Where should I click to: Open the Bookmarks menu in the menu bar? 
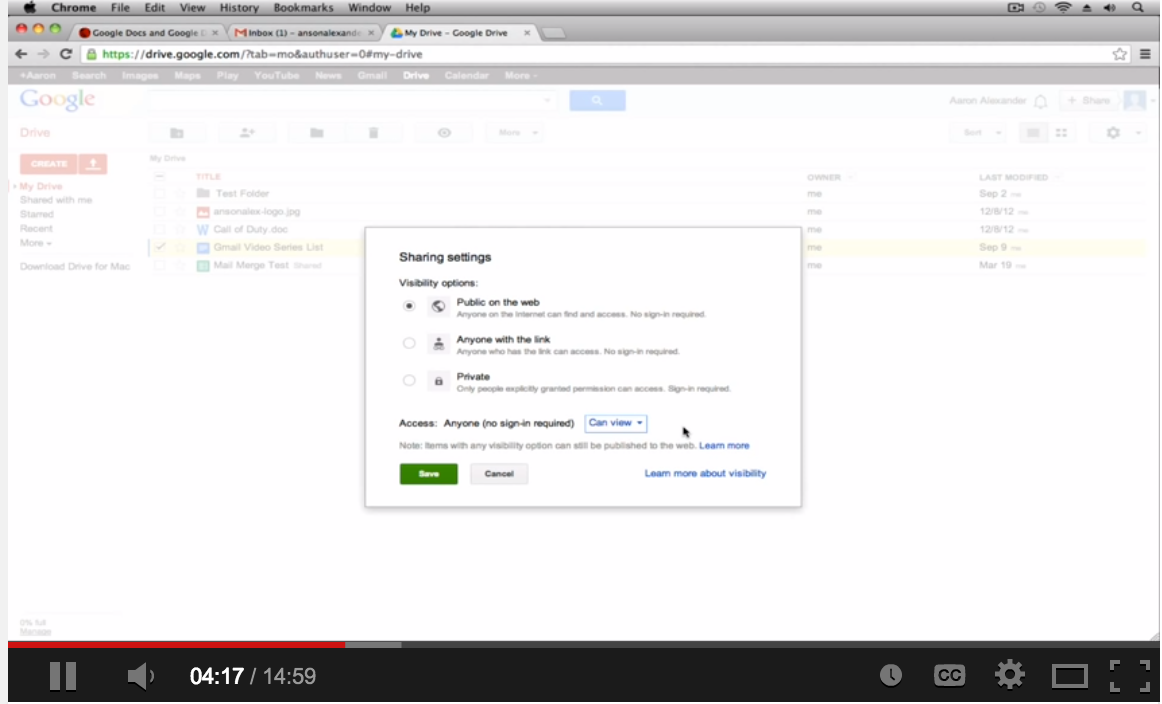click(x=302, y=7)
